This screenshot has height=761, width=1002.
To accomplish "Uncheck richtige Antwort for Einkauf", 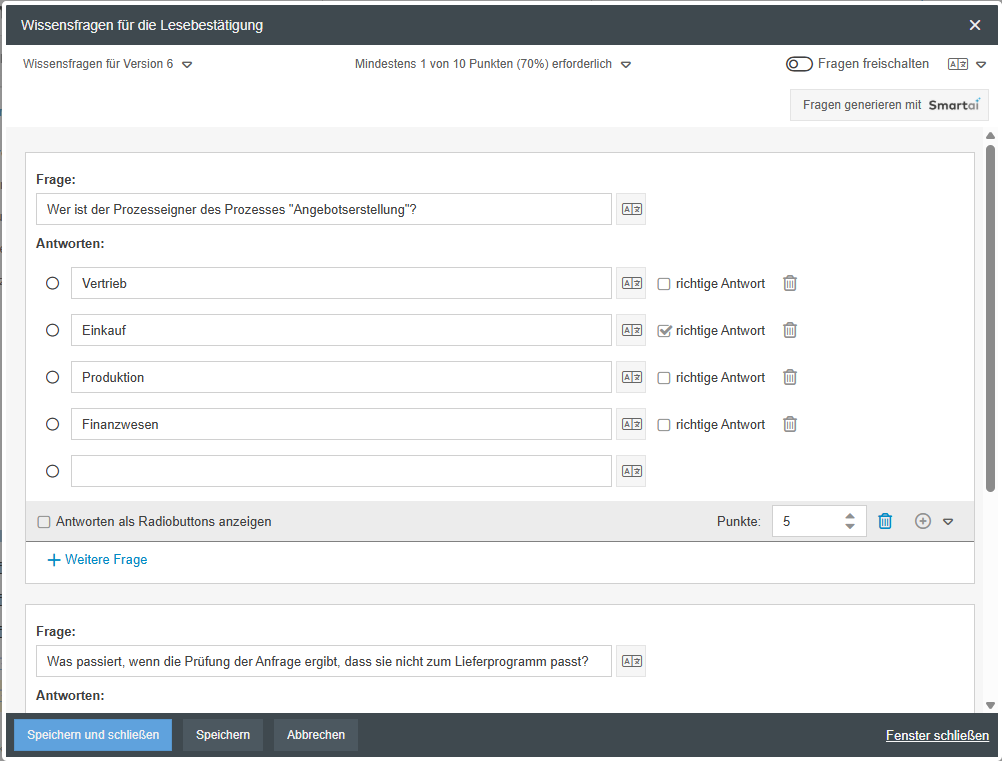I will click(x=664, y=331).
